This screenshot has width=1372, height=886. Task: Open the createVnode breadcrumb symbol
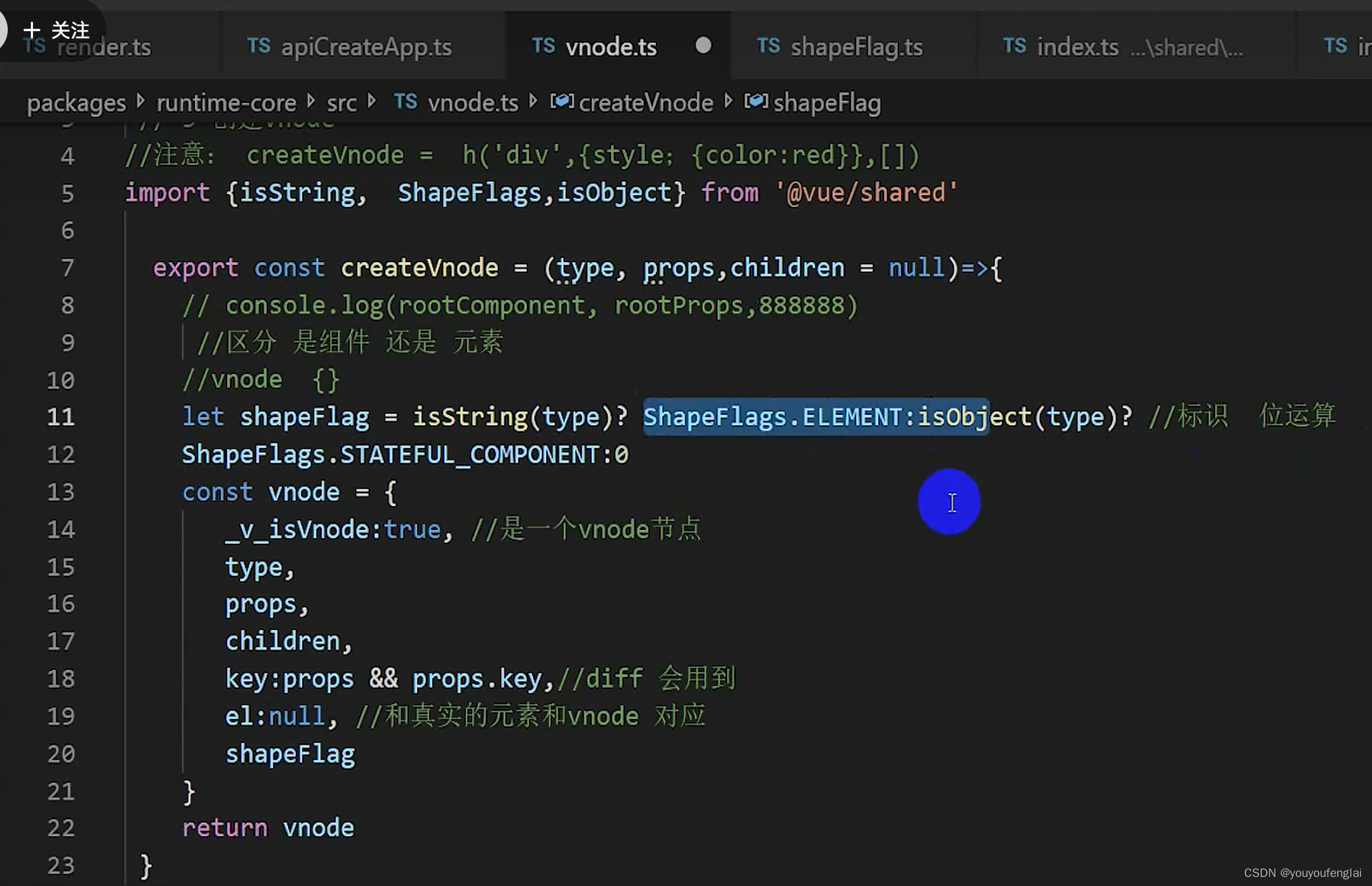(646, 103)
